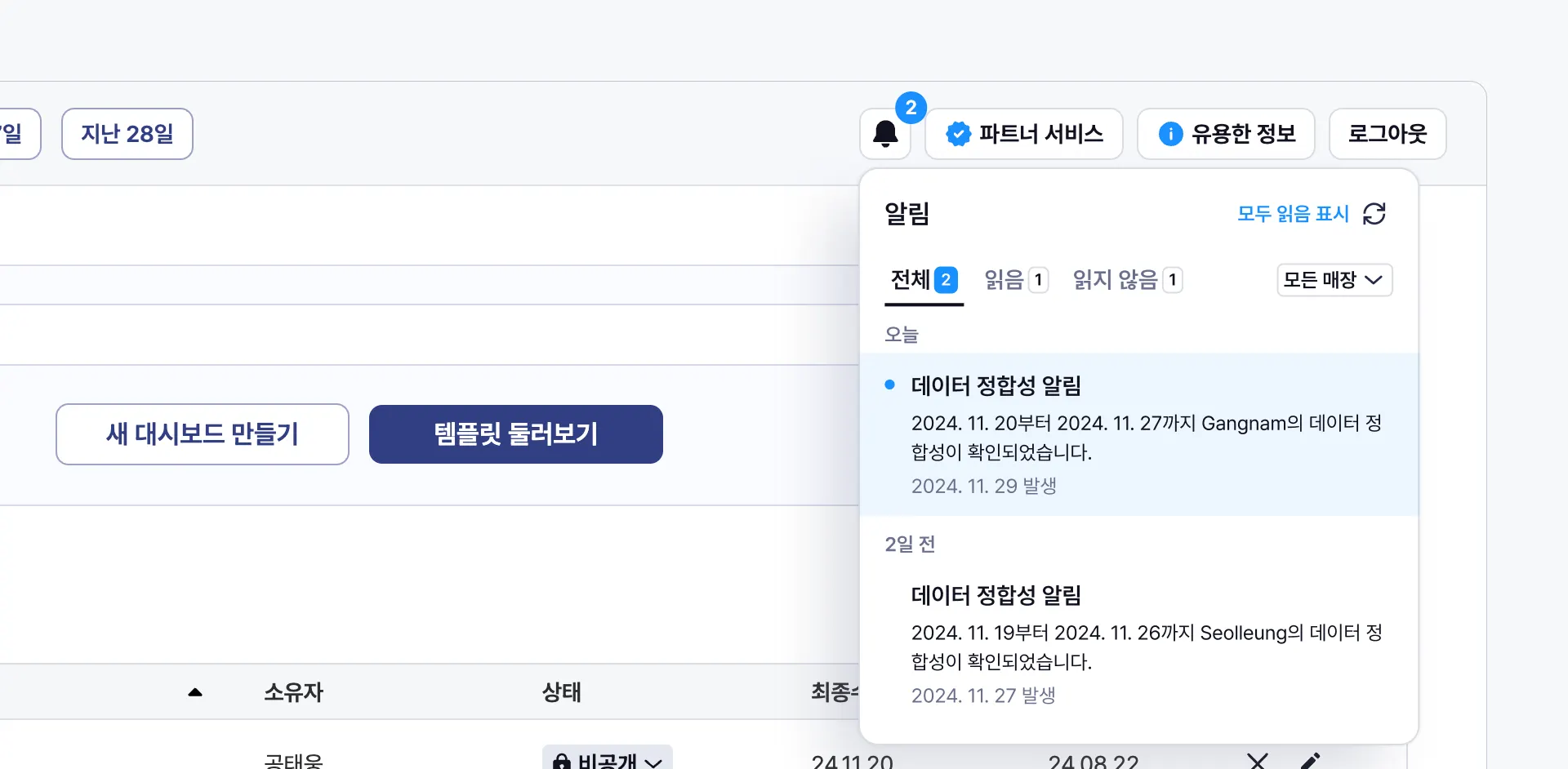1568x769 pixels.
Task: Open the unread Gangnam data integrity notification
Action: (x=1138, y=434)
